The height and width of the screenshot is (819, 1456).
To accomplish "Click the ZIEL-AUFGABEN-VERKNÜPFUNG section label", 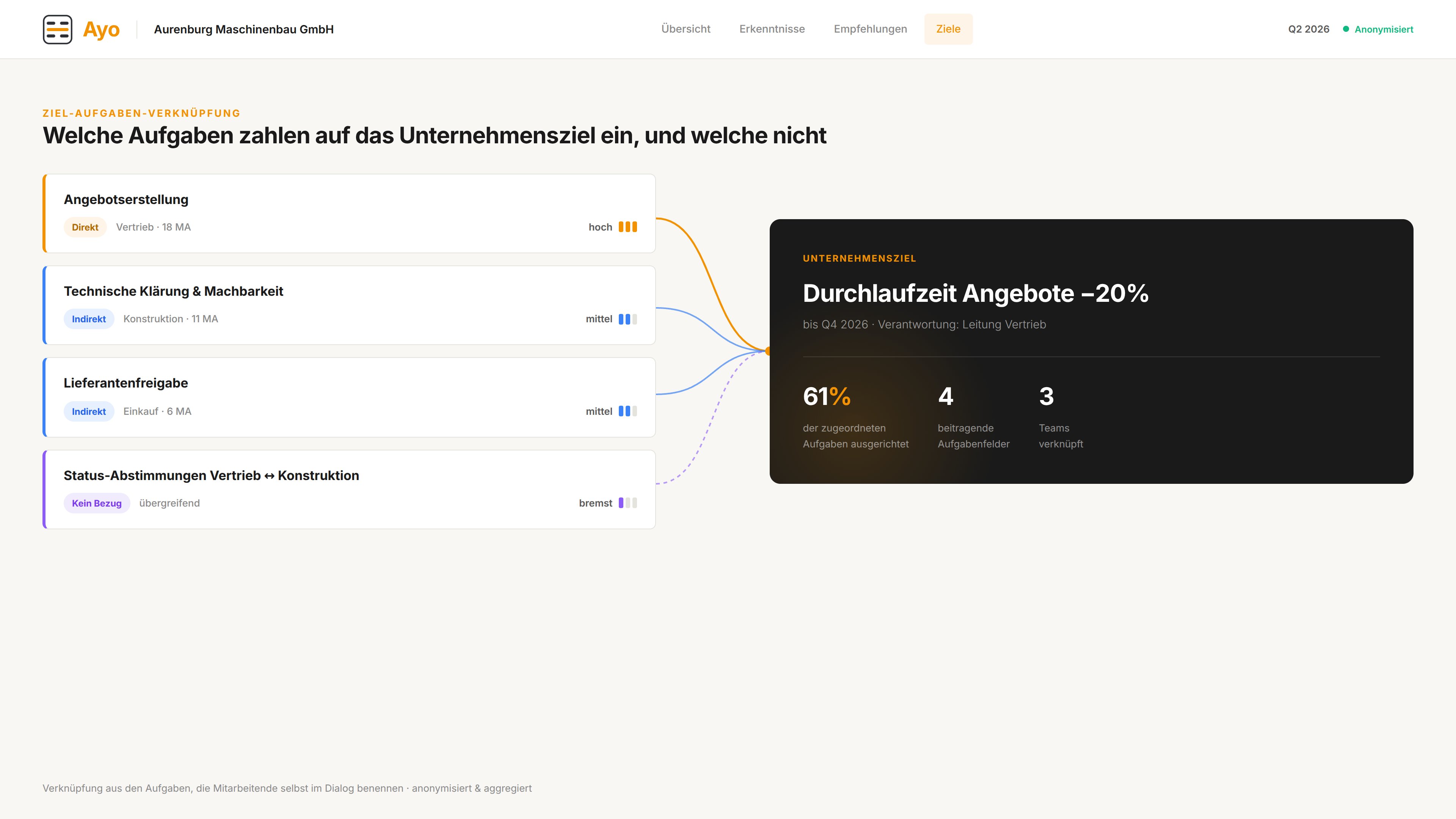I will 141,113.
